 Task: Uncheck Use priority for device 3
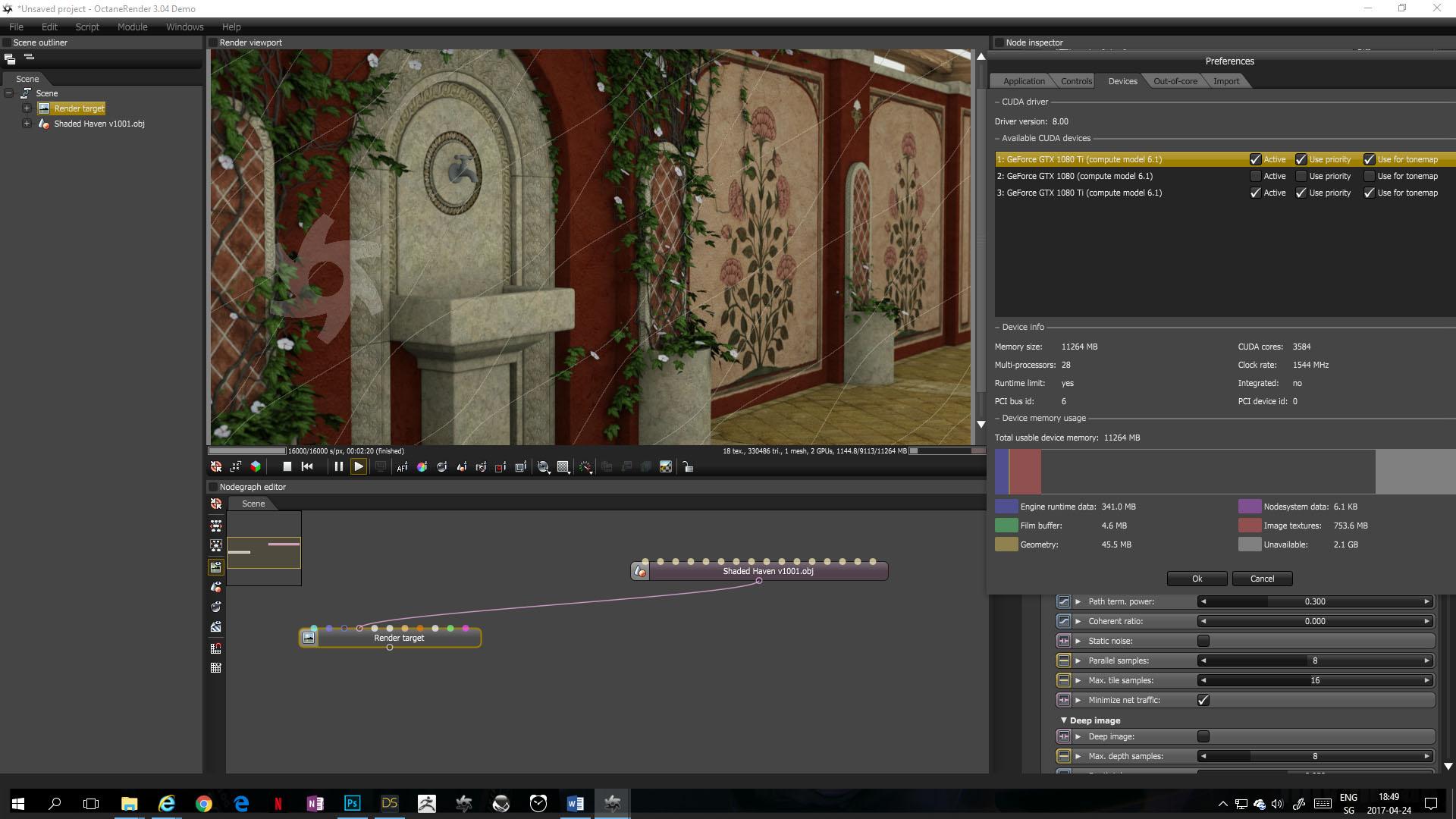coord(1301,193)
